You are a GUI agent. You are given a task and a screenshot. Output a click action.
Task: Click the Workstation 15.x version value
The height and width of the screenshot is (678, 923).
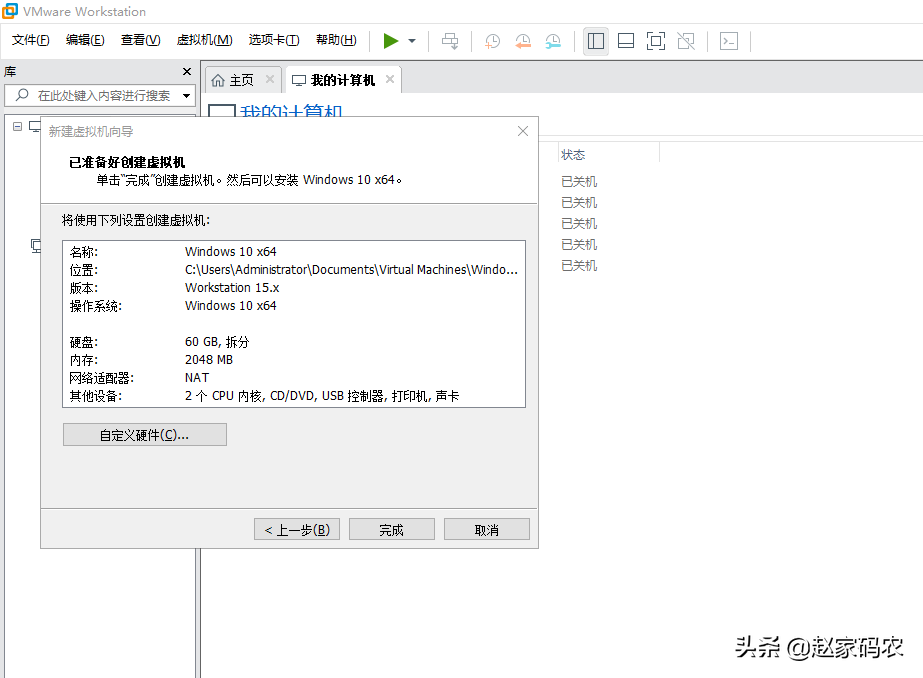coord(232,288)
